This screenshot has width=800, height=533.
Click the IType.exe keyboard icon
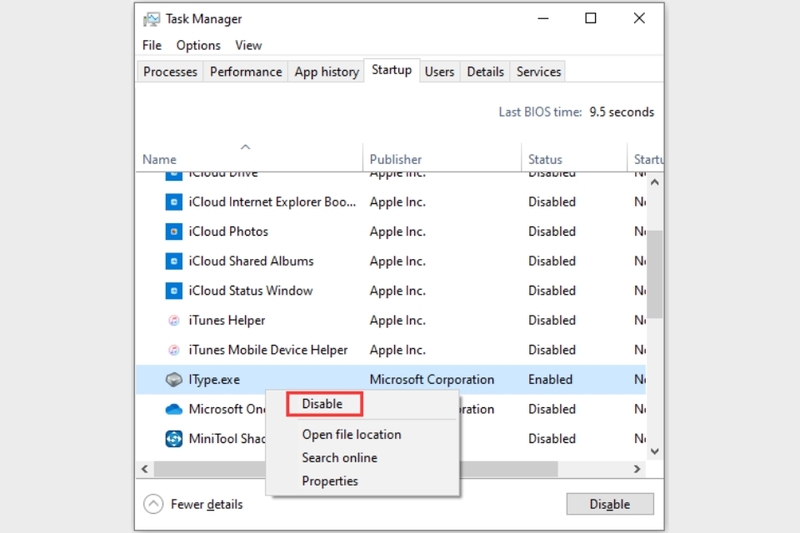tap(174, 379)
